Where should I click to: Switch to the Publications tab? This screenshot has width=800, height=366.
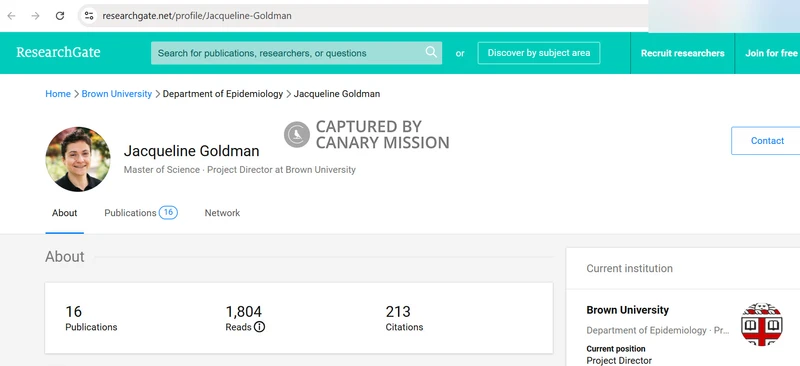tap(130, 213)
